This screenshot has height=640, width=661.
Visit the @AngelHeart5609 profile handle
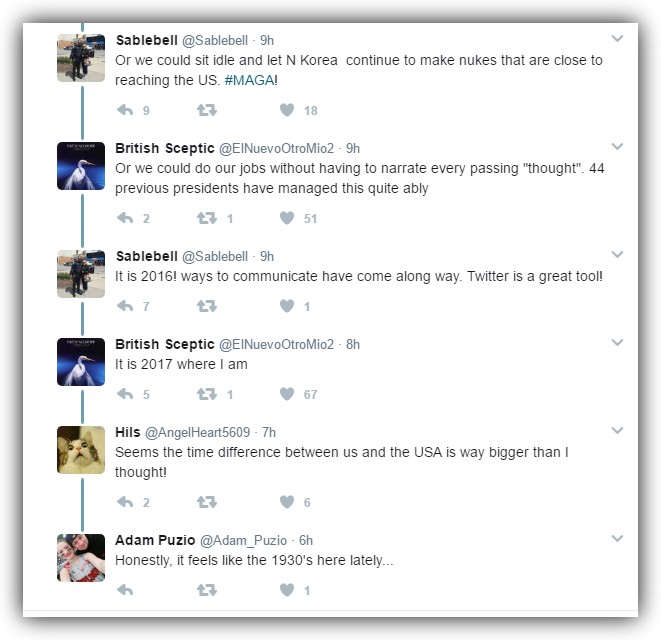[x=198, y=432]
